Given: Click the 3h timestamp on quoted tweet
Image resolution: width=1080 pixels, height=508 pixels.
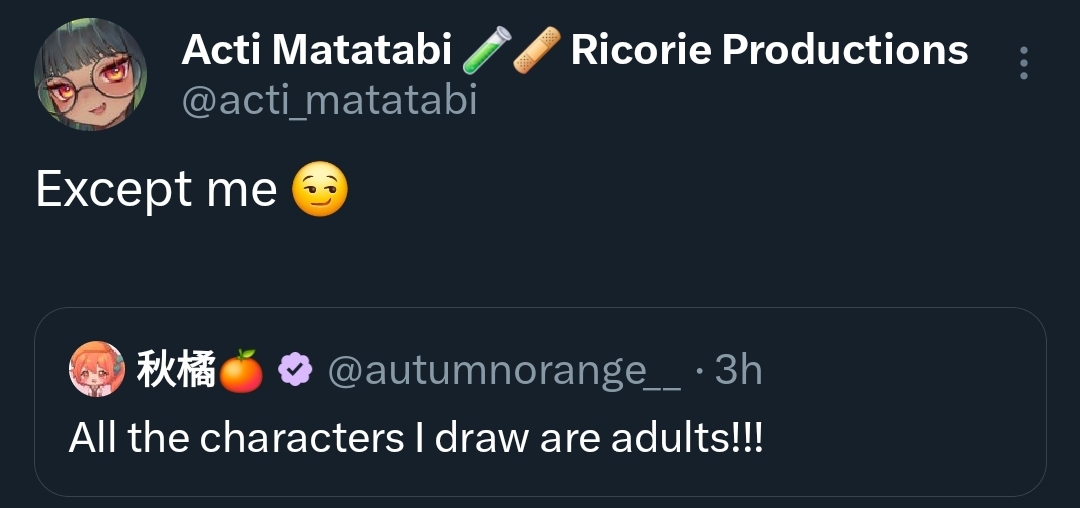Looking at the screenshot, I should (x=738, y=371).
